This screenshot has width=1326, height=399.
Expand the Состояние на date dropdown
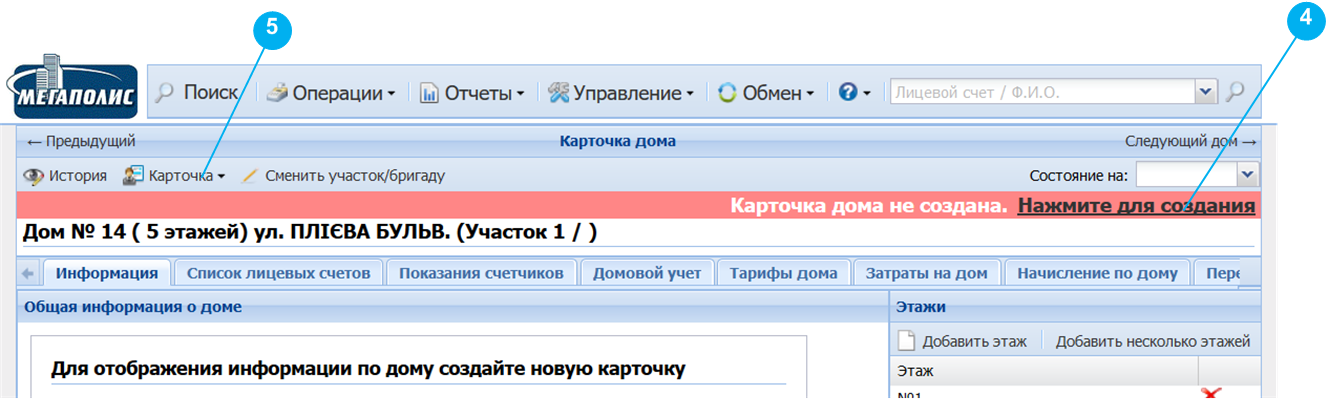click(x=1247, y=175)
